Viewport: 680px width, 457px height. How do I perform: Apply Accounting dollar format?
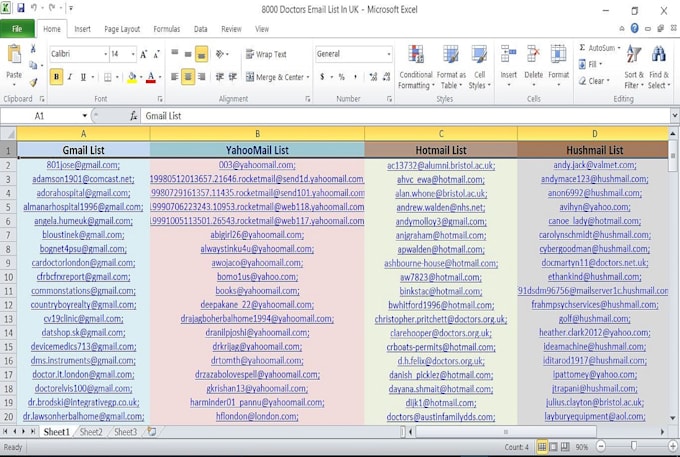point(322,77)
